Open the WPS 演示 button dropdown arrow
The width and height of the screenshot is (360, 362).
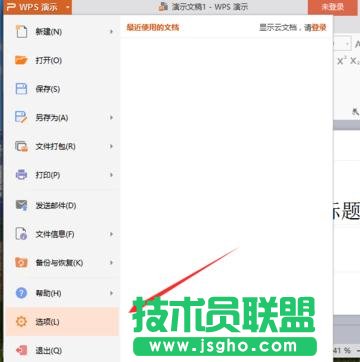pos(68,7)
